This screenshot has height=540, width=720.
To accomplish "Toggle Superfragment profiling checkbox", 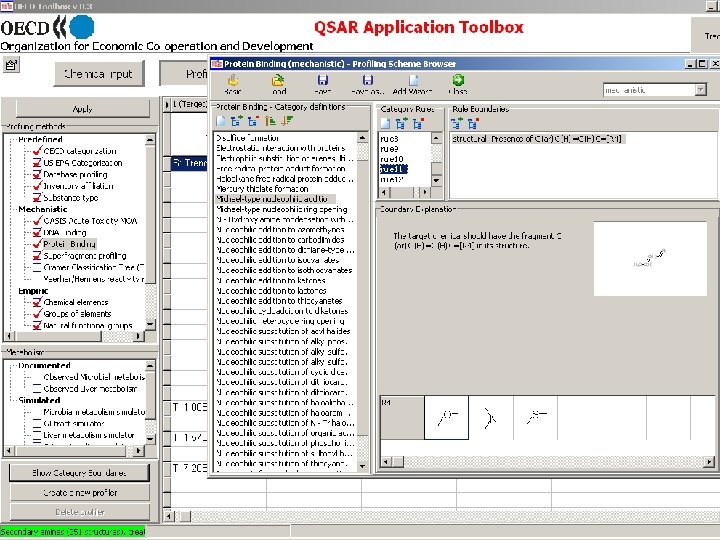I will coord(37,256).
